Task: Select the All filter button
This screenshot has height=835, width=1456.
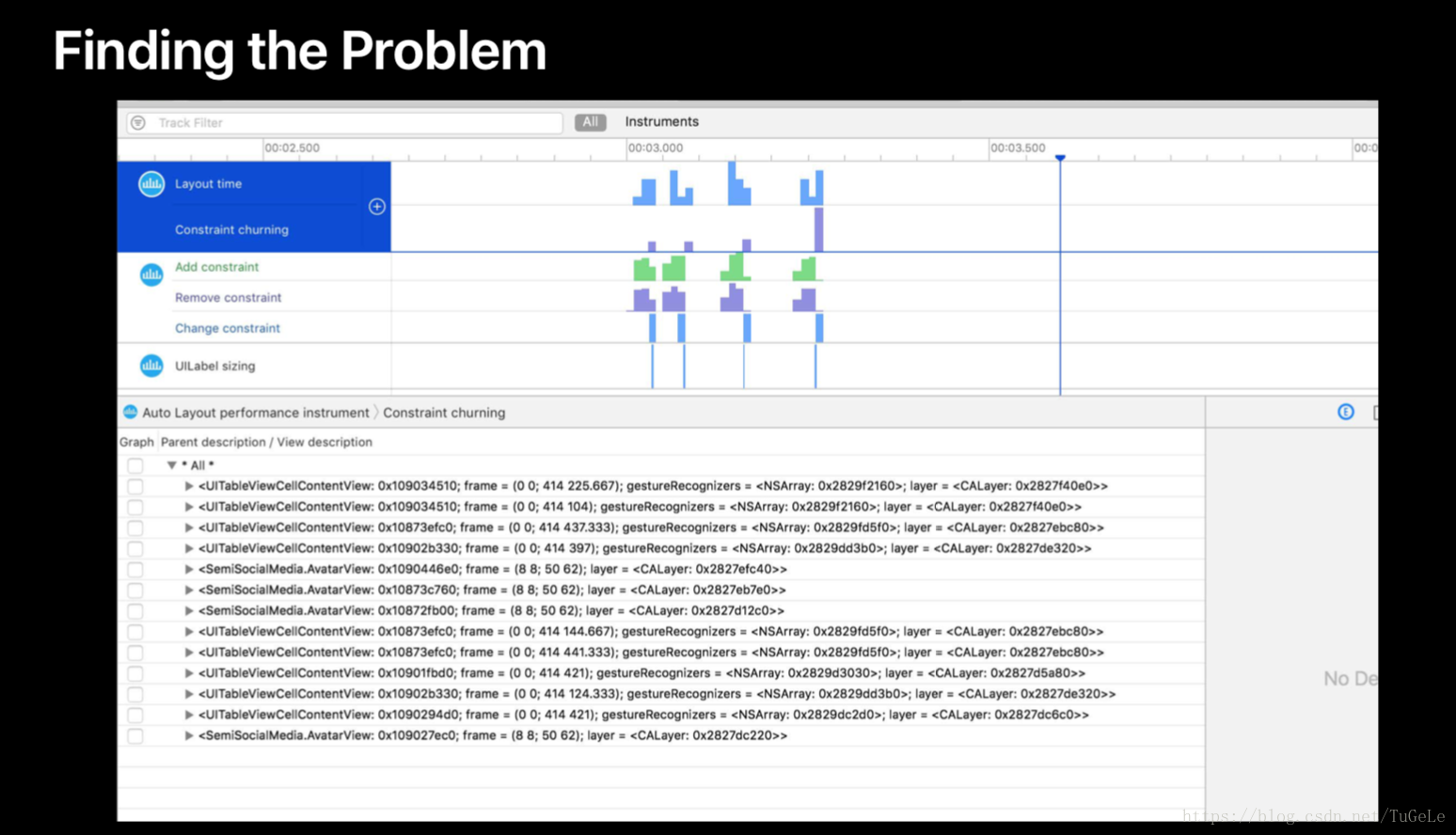Action: (x=591, y=122)
